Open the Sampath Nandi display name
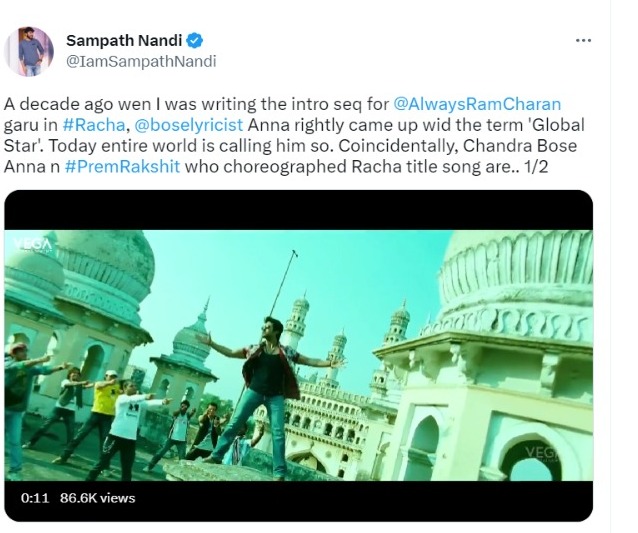638x533 pixels. [x=124, y=40]
